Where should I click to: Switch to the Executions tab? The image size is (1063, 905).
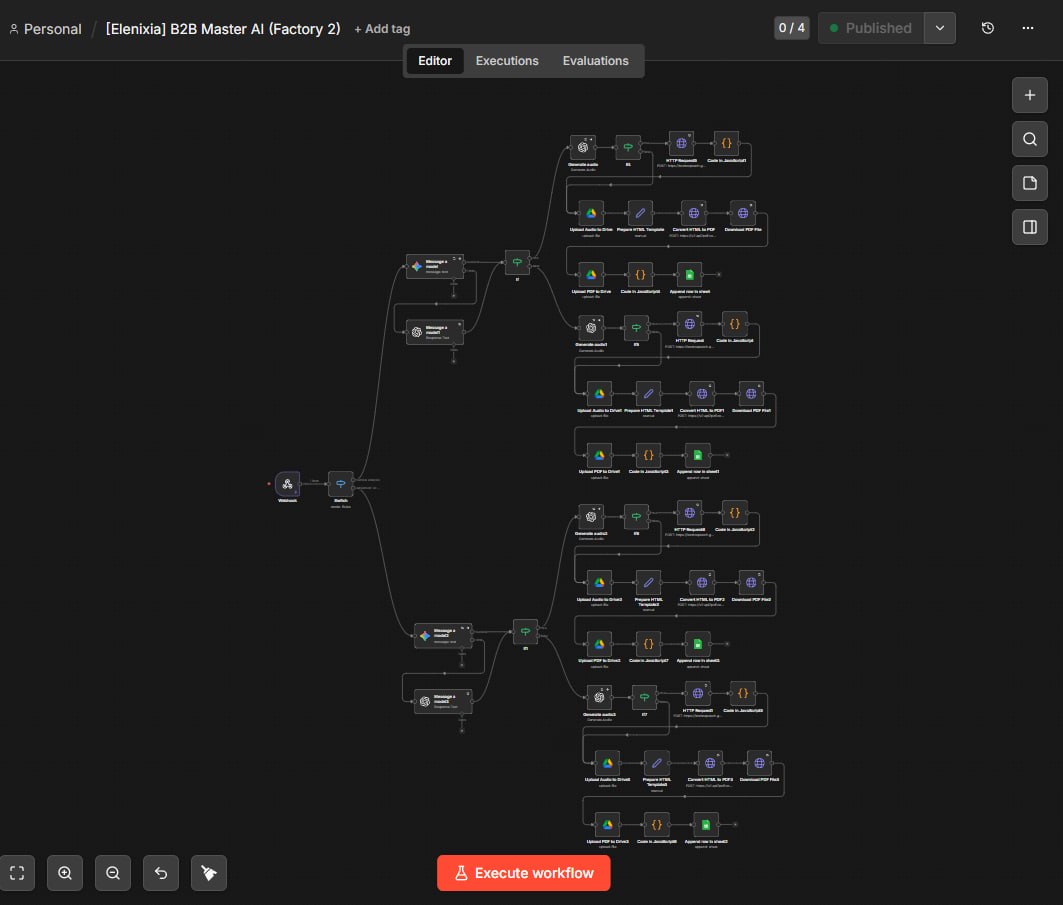point(507,61)
